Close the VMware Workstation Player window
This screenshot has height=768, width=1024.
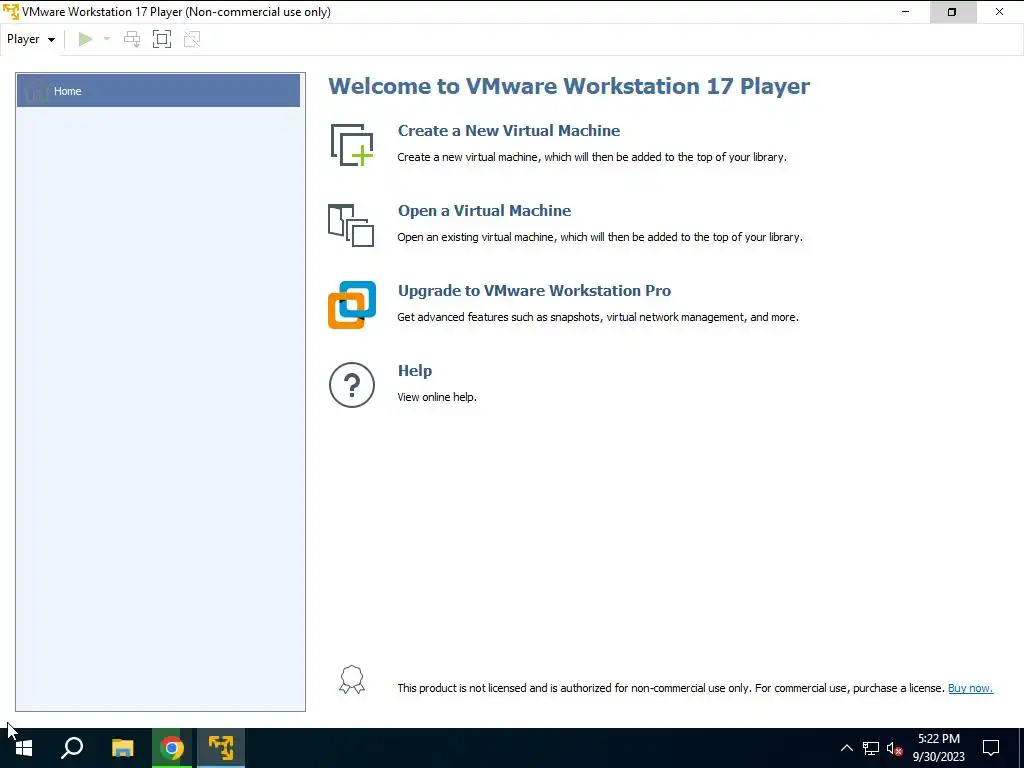999,12
